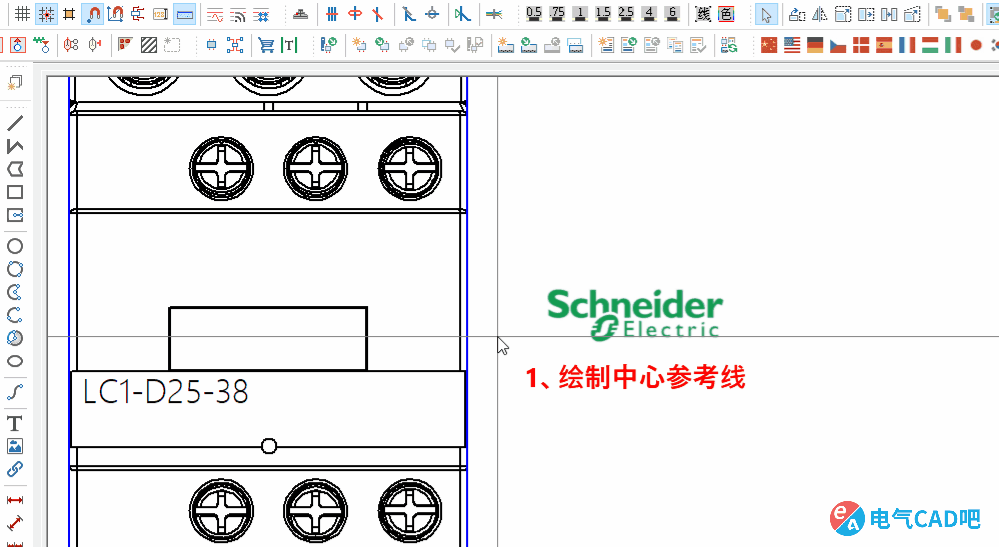Viewport: 999px width, 547px height.
Task: Select the linear dimension tool
Action: click(15, 500)
